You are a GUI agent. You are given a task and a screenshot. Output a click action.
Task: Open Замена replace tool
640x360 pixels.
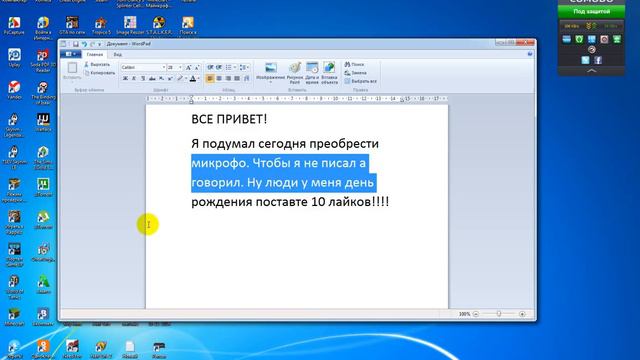click(x=356, y=73)
